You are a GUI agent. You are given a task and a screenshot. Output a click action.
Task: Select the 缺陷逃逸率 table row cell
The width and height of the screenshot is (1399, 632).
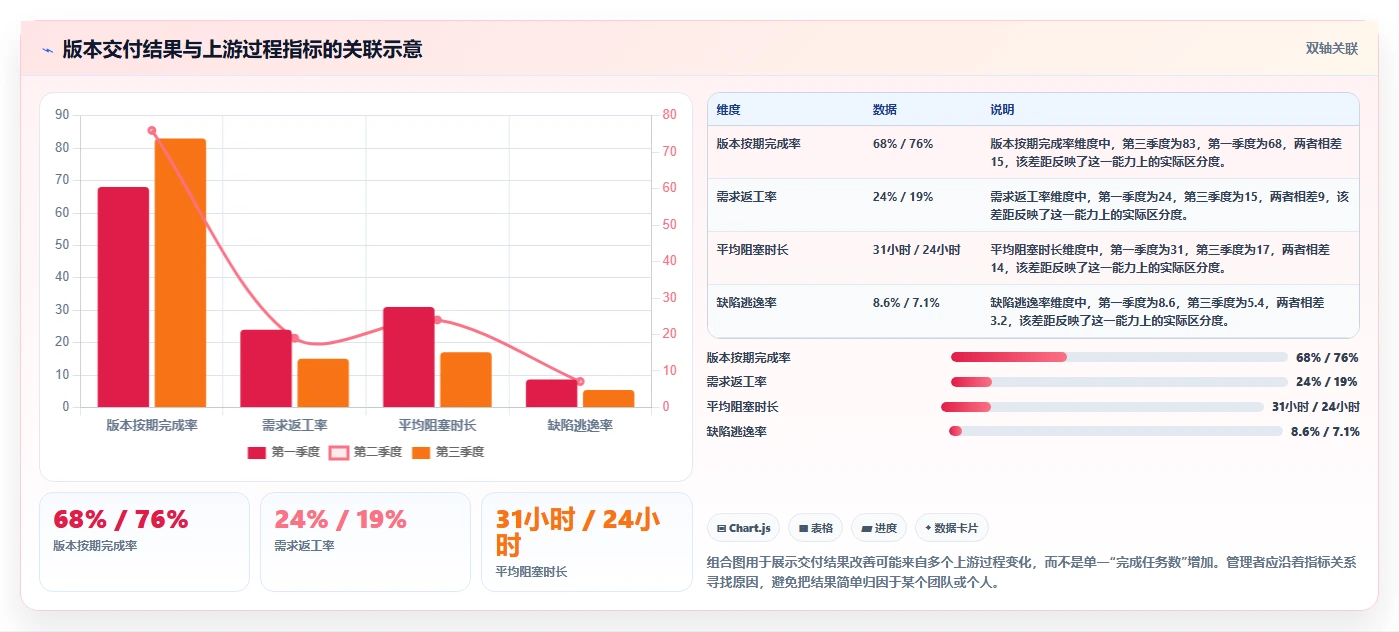pyautogui.click(x=786, y=311)
